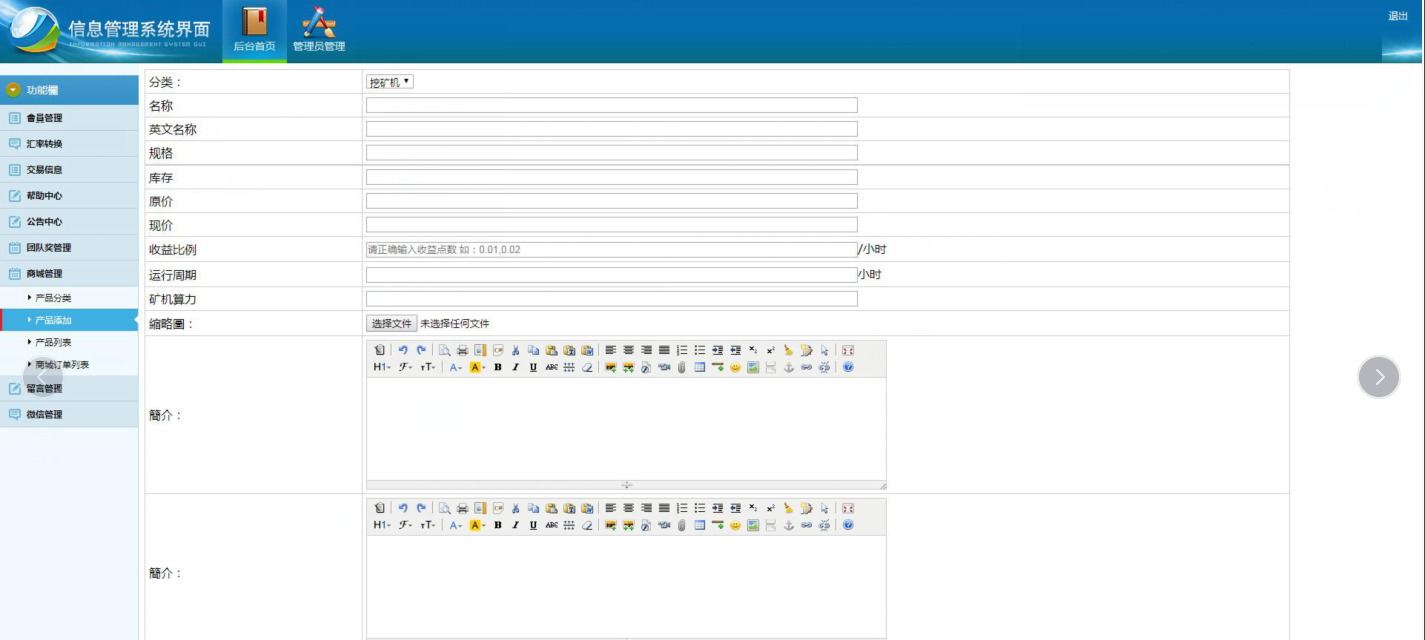Open font family dropdown in second 簡介 editor
Image resolution: width=1425 pixels, height=640 pixels.
405,525
